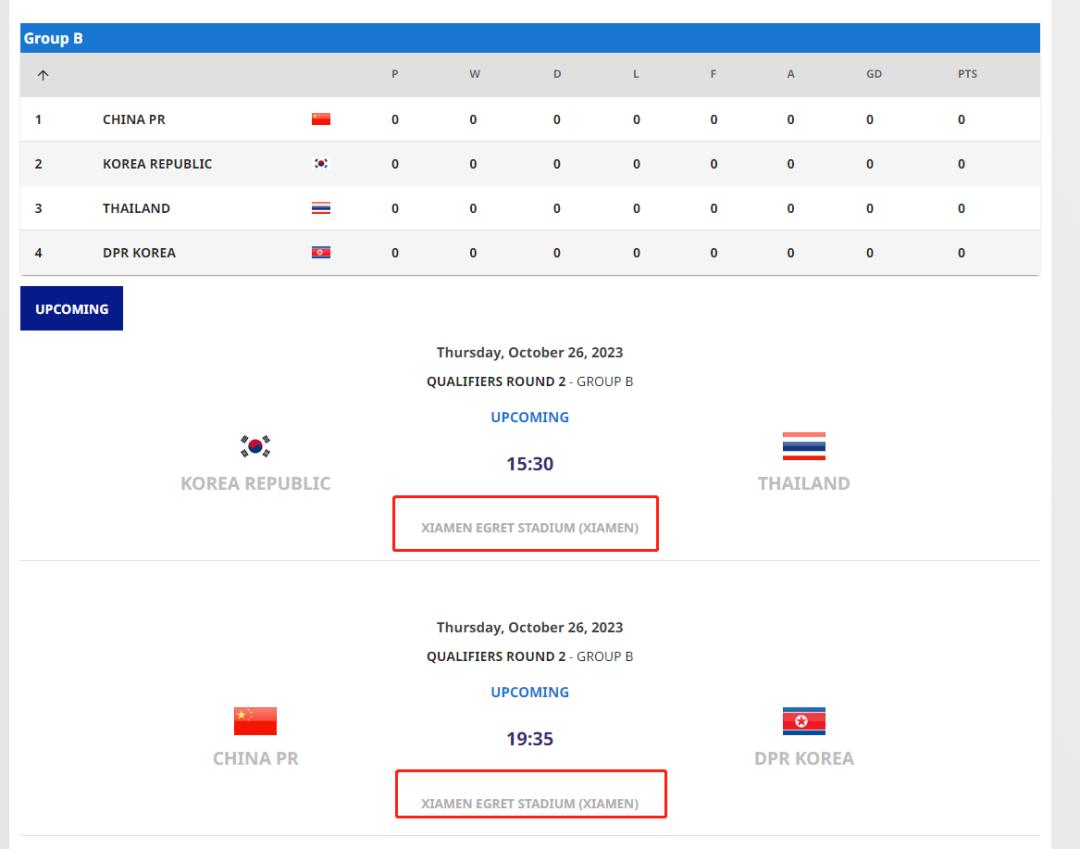Open THAILAND team row in standings

tap(530, 208)
